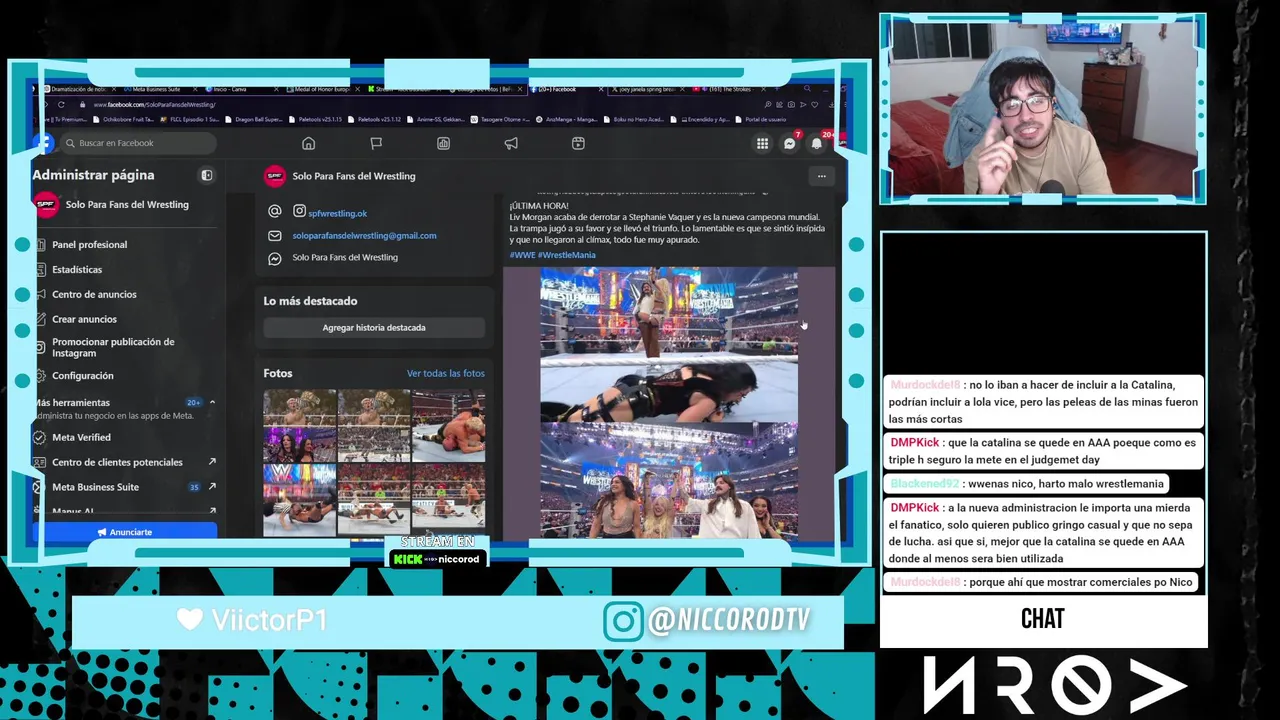Click the @ icon in contact info

pyautogui.click(x=275, y=211)
